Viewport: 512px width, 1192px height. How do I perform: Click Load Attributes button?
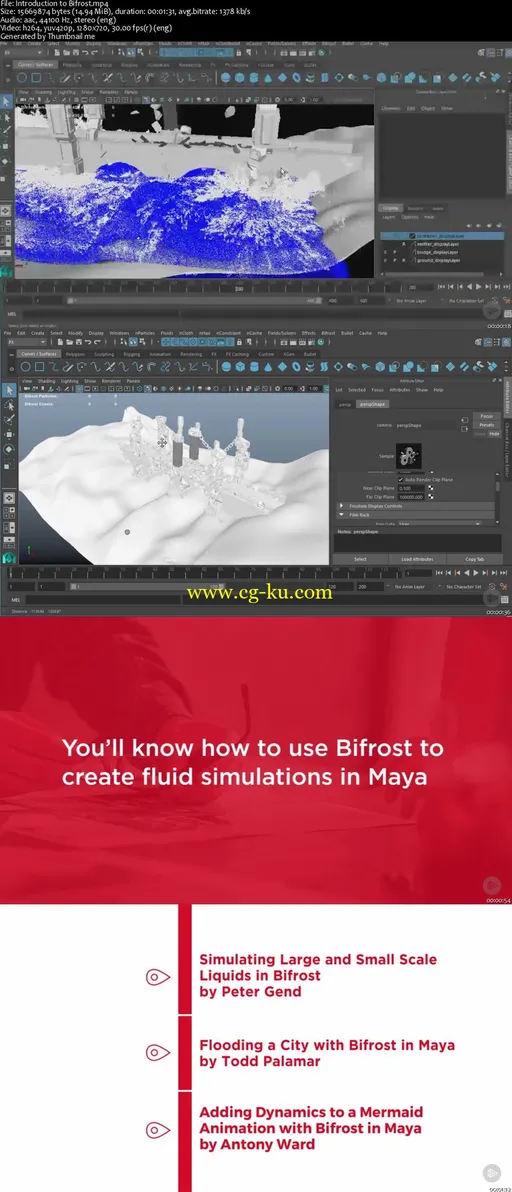point(417,559)
